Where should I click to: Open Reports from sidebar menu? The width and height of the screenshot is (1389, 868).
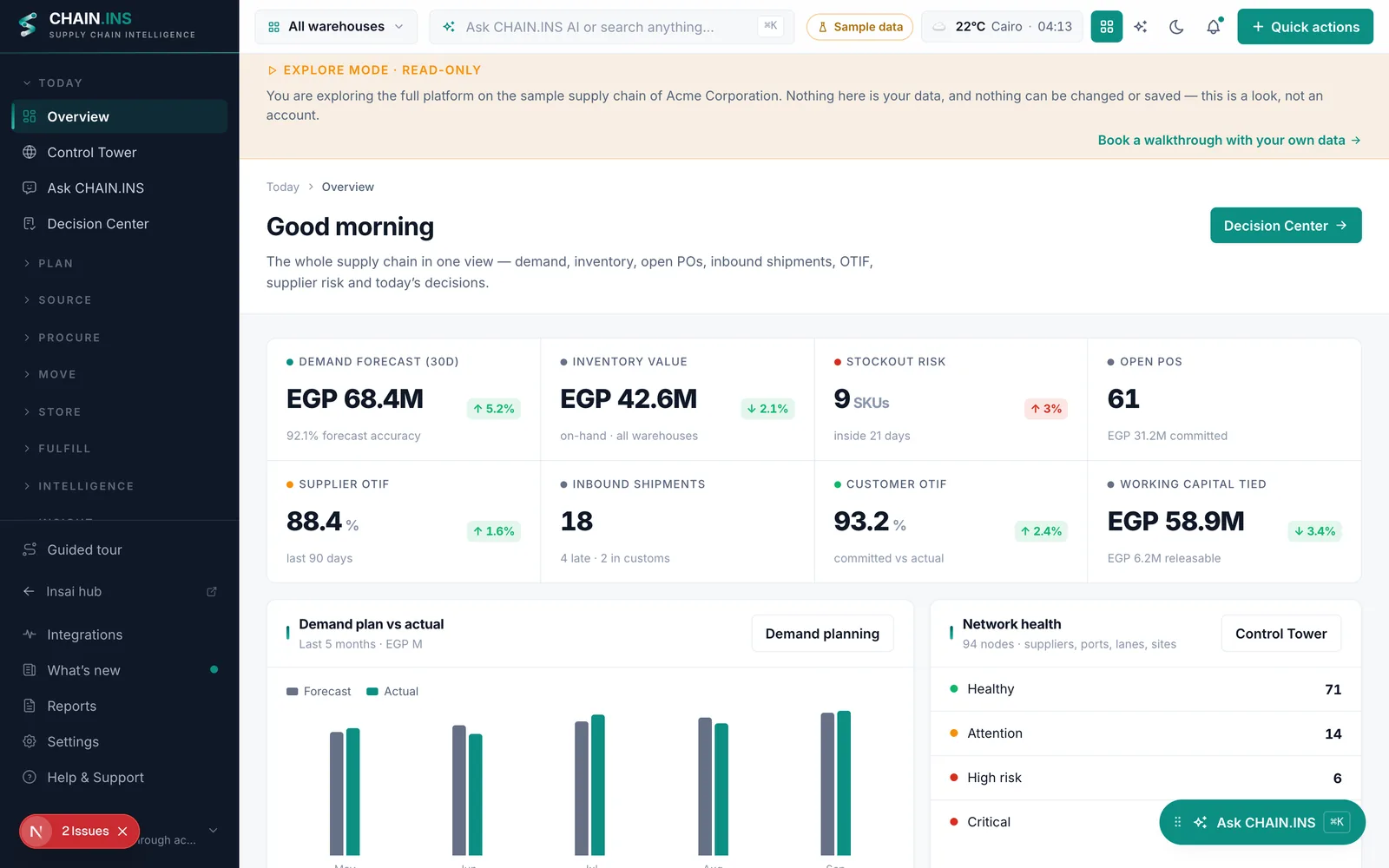pos(120,706)
